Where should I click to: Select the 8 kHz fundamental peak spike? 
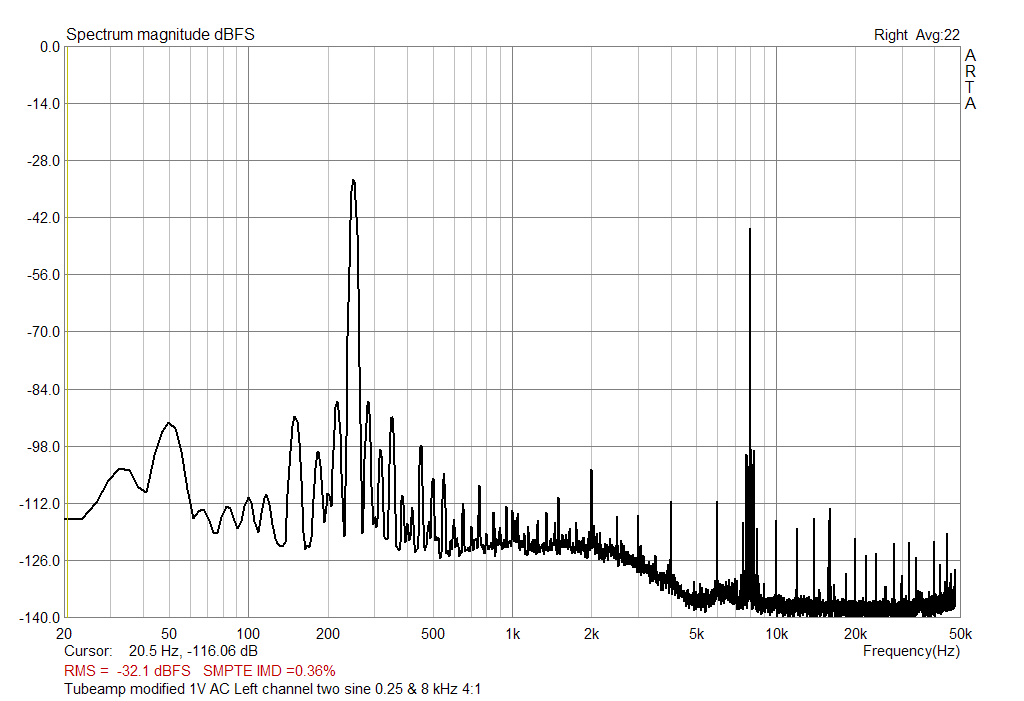pyautogui.click(x=751, y=300)
